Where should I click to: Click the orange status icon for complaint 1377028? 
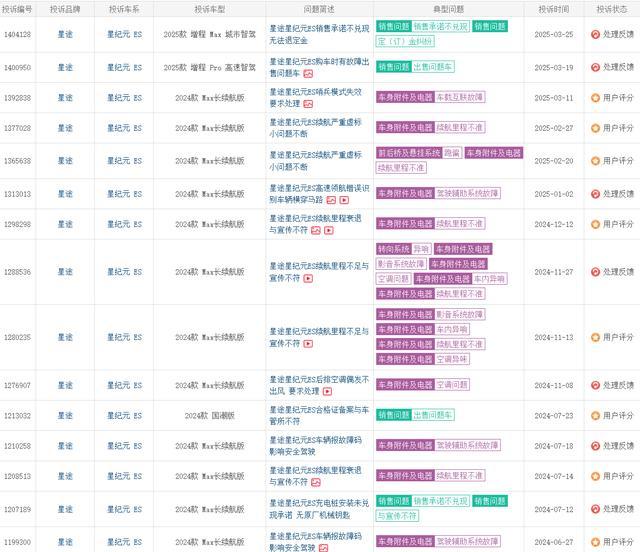tap(596, 128)
